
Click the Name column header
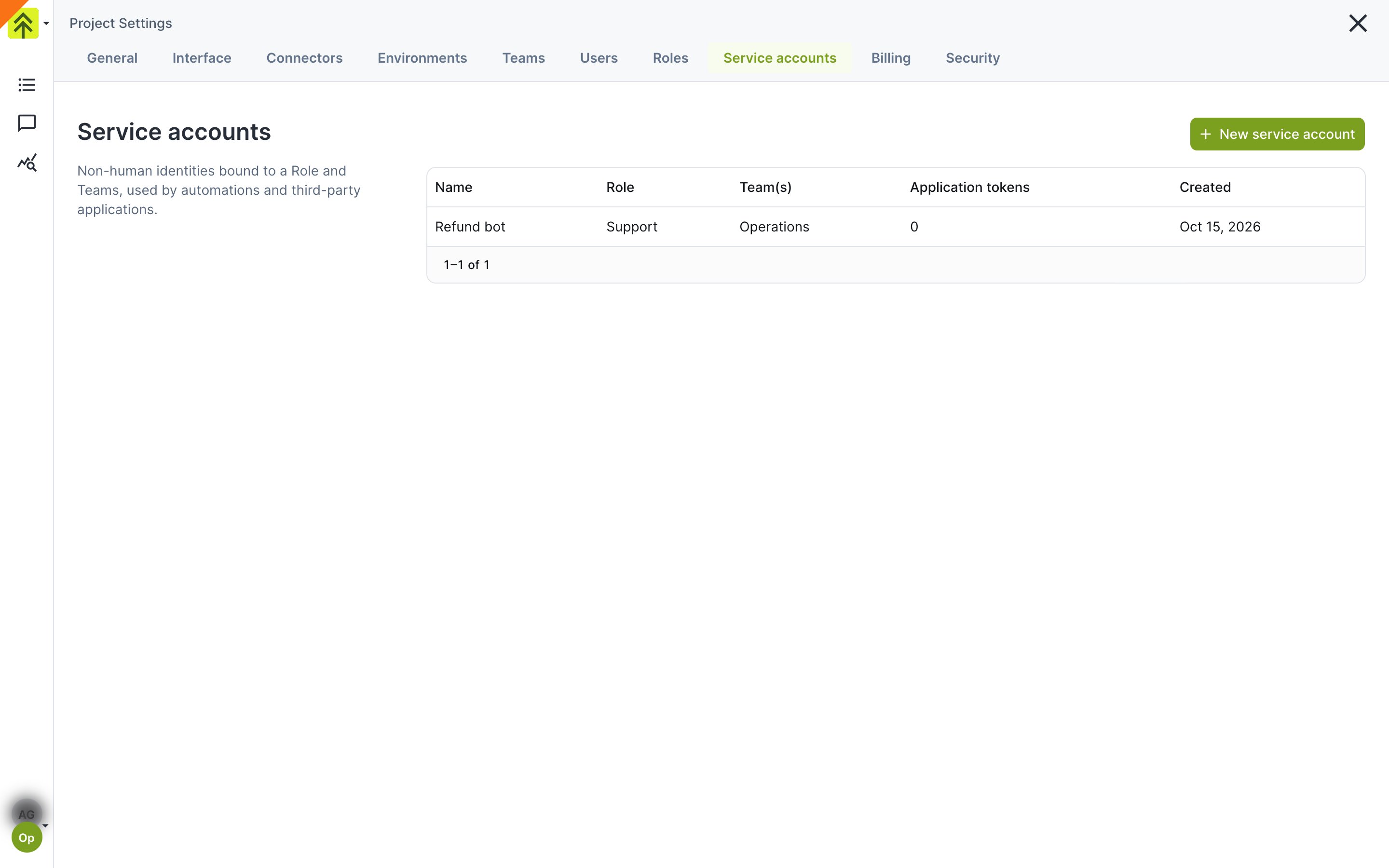pos(453,187)
